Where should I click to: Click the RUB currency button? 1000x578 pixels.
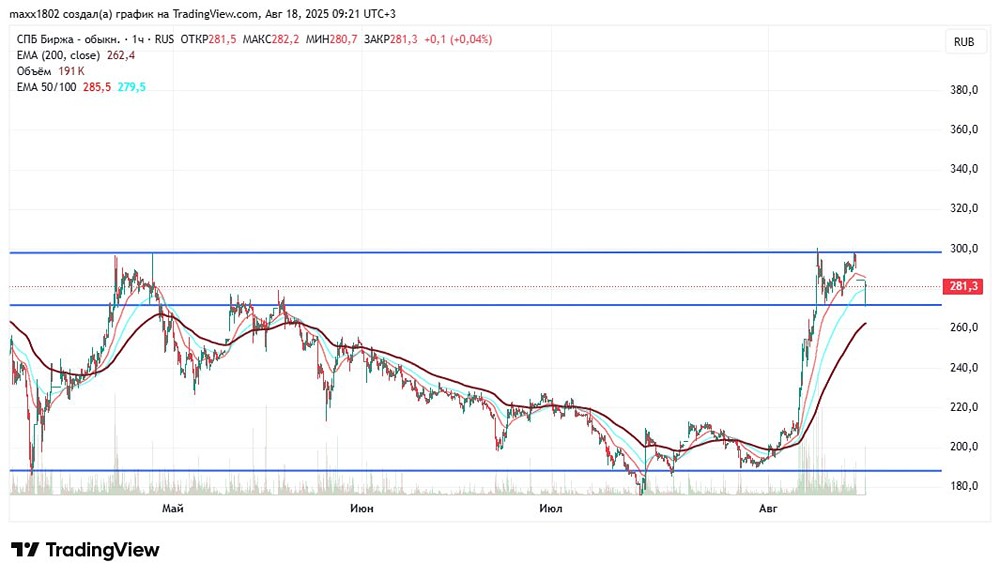click(964, 42)
